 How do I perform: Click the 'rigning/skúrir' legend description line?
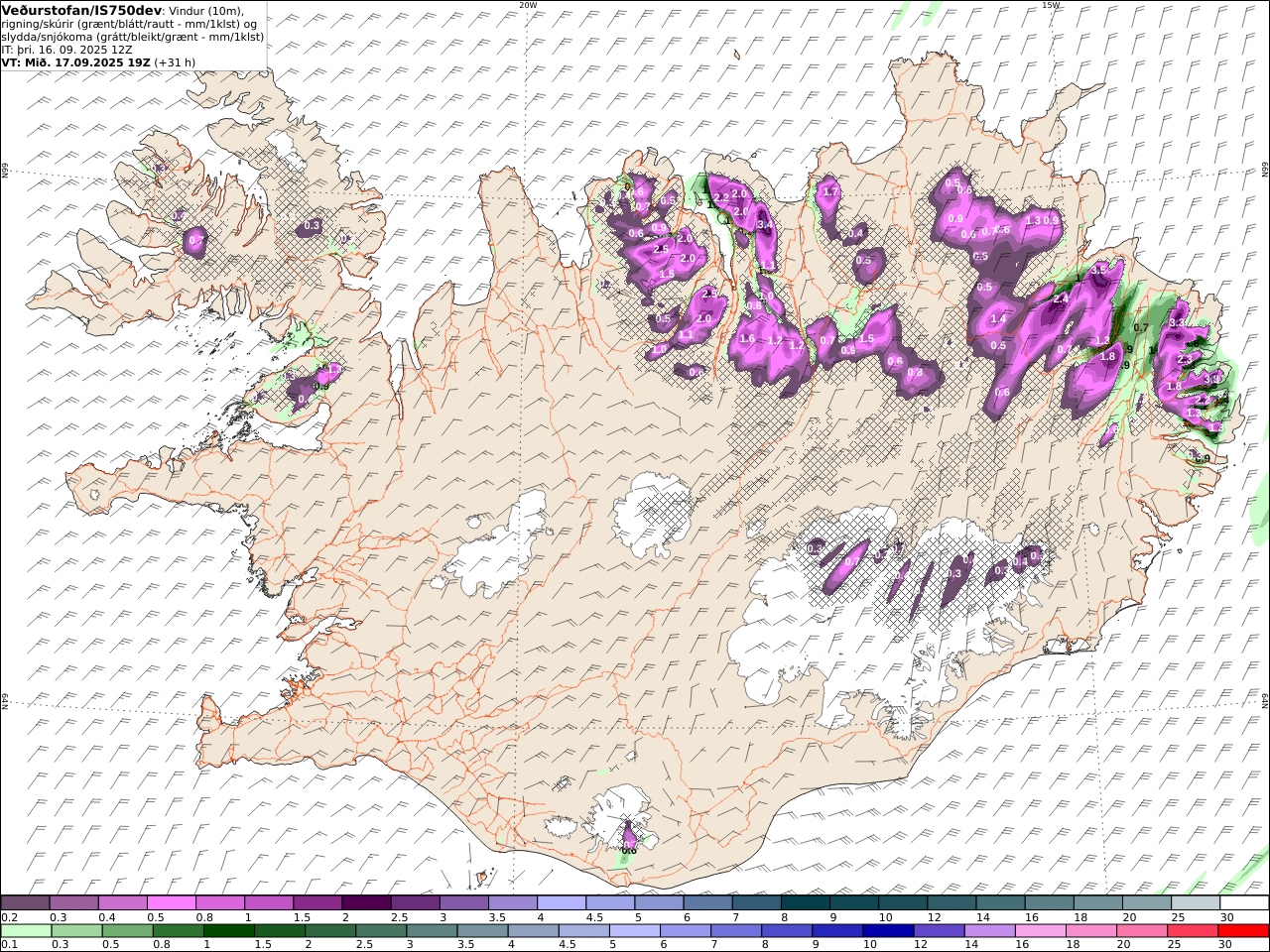click(129, 24)
